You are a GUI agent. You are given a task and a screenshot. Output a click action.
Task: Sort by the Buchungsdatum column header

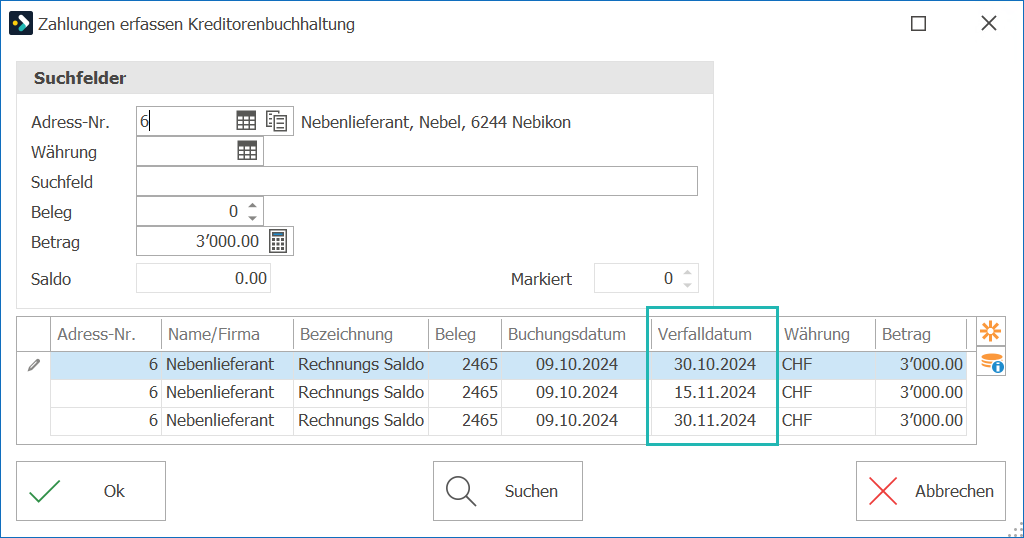pos(576,334)
